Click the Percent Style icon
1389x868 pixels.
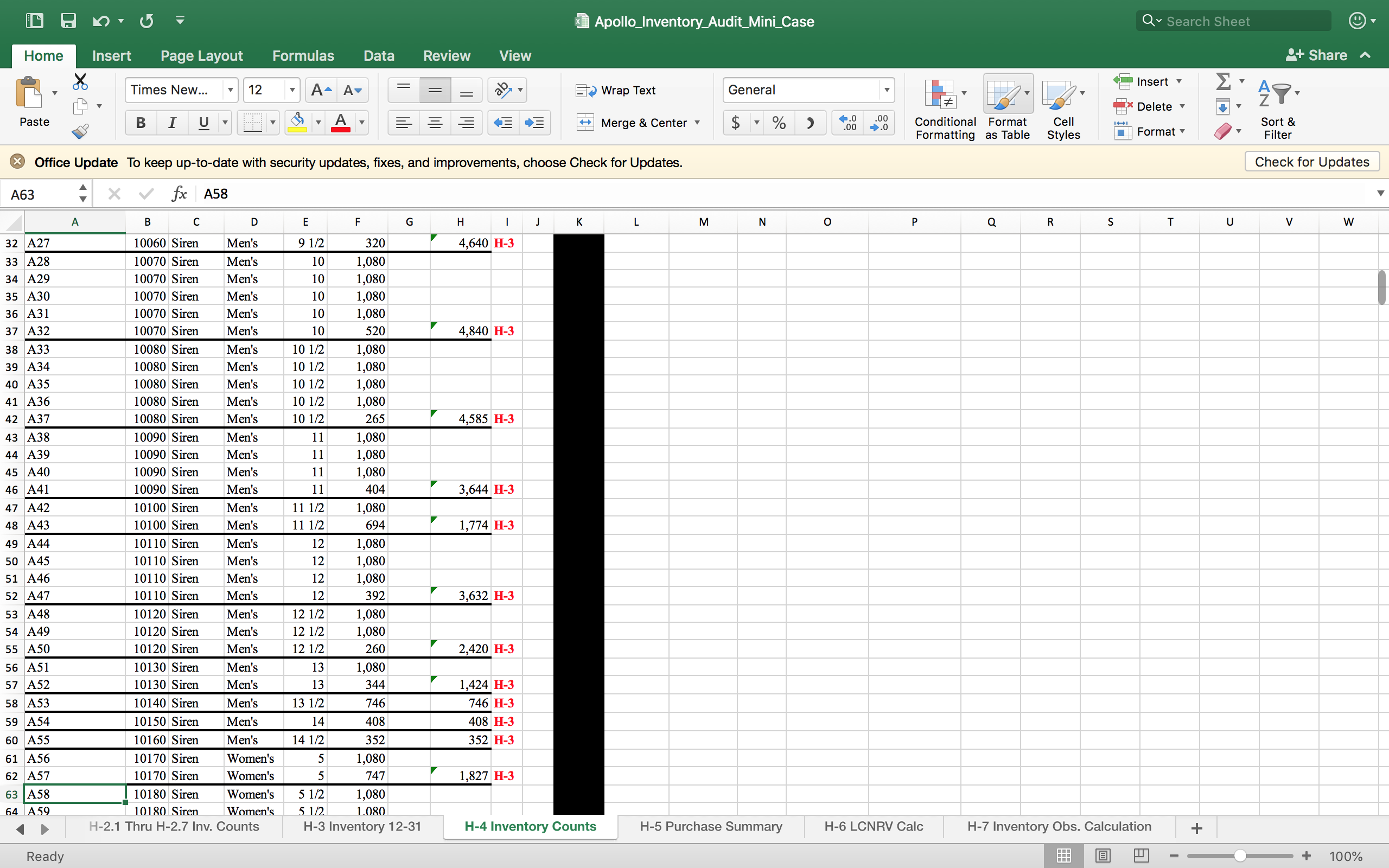coord(779,122)
